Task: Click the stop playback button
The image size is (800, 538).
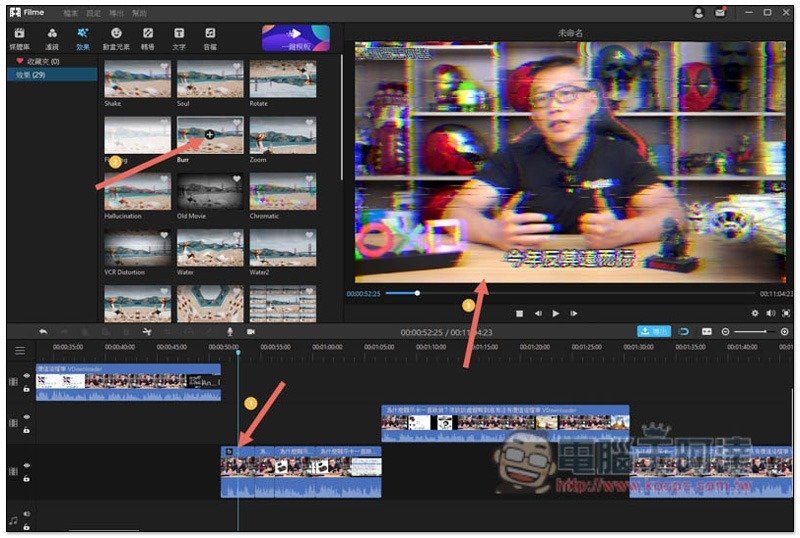Action: (x=519, y=313)
